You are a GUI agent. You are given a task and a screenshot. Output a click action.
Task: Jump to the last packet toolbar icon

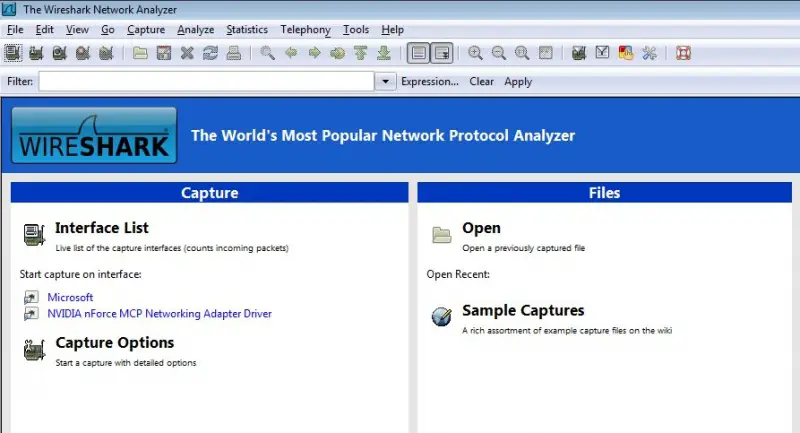(384, 53)
